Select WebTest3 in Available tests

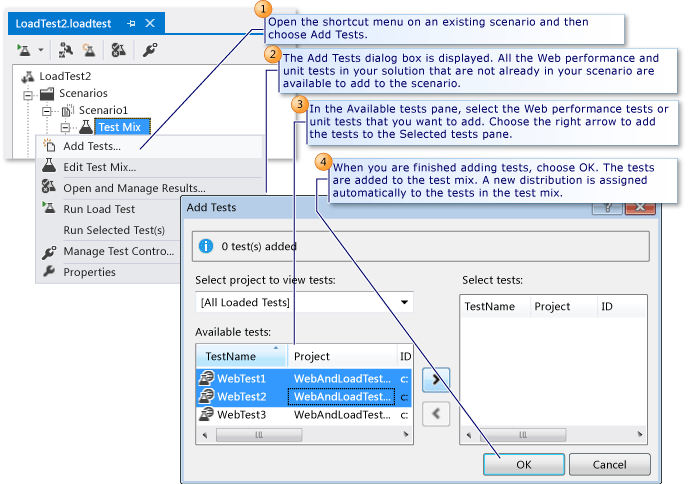click(304, 415)
